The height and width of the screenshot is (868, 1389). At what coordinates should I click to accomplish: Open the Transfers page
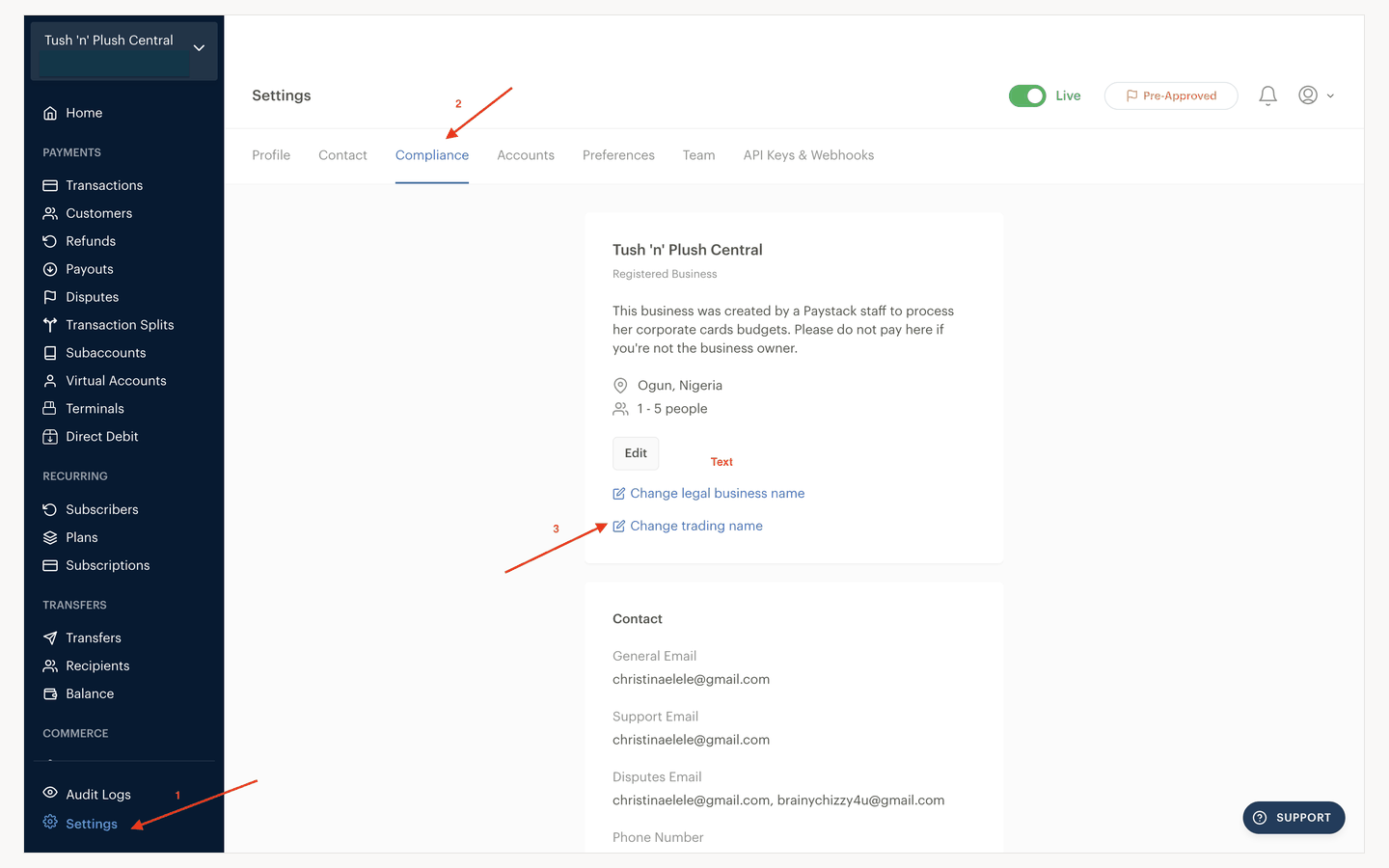coord(94,637)
